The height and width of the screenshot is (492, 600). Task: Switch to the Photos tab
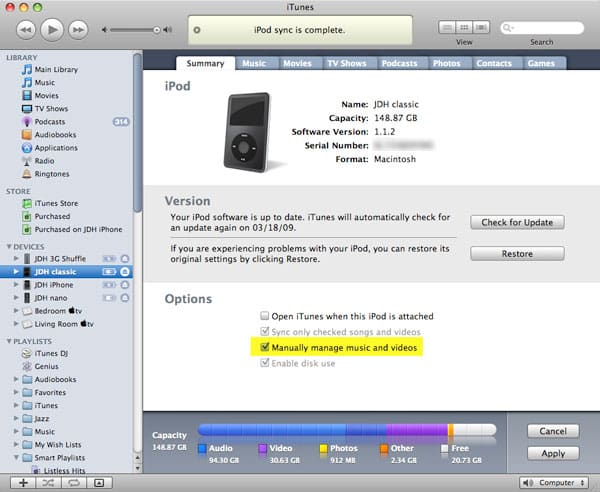pyautogui.click(x=446, y=63)
